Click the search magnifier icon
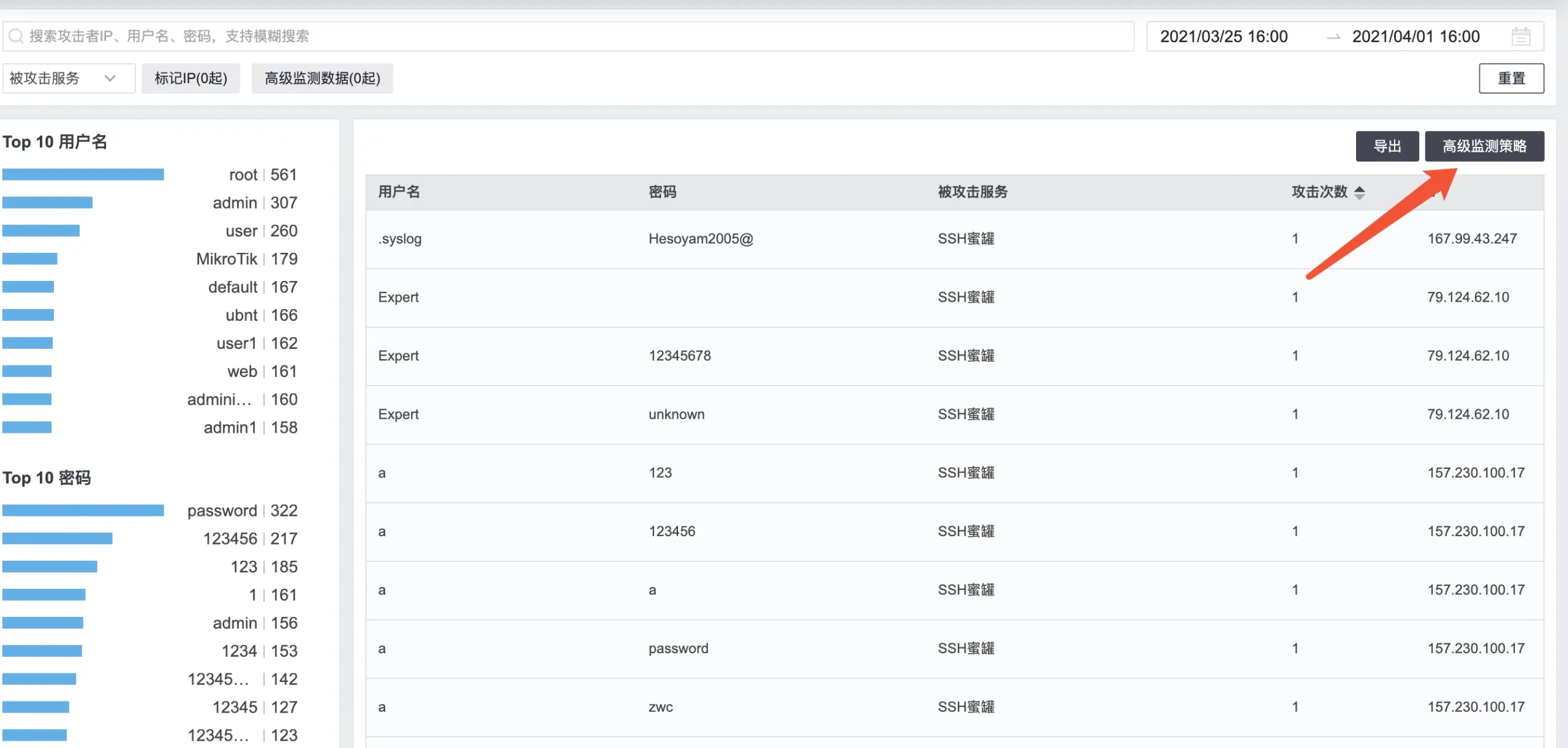The width and height of the screenshot is (1568, 748). pos(17,36)
